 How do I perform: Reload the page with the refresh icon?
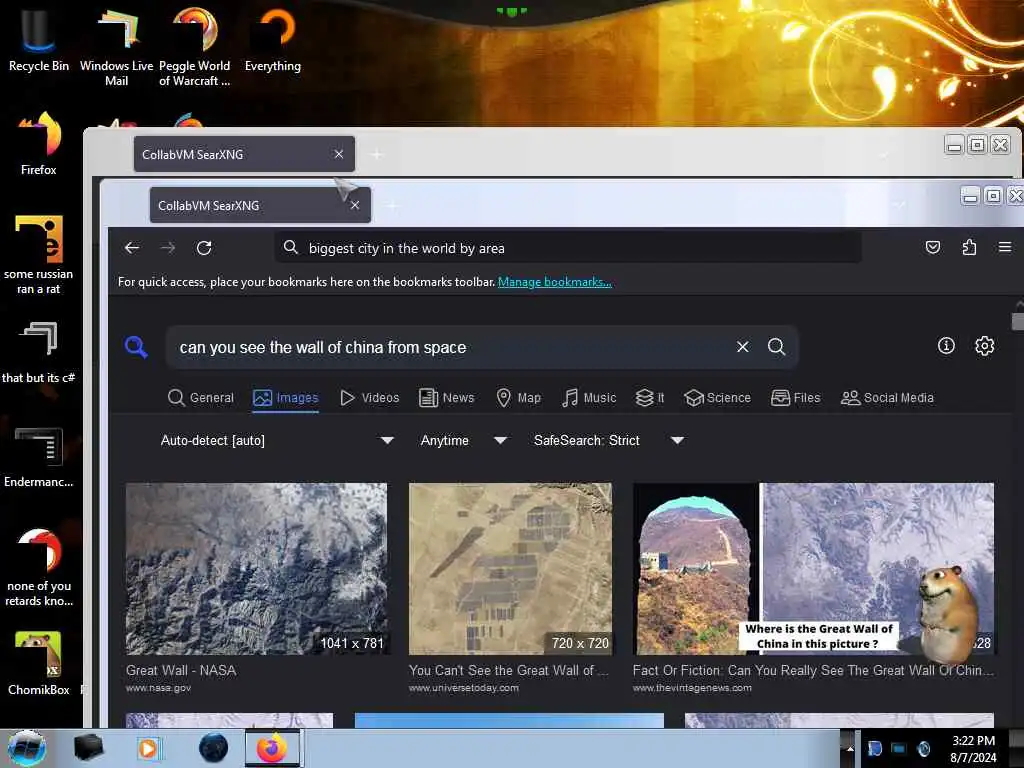tap(204, 248)
